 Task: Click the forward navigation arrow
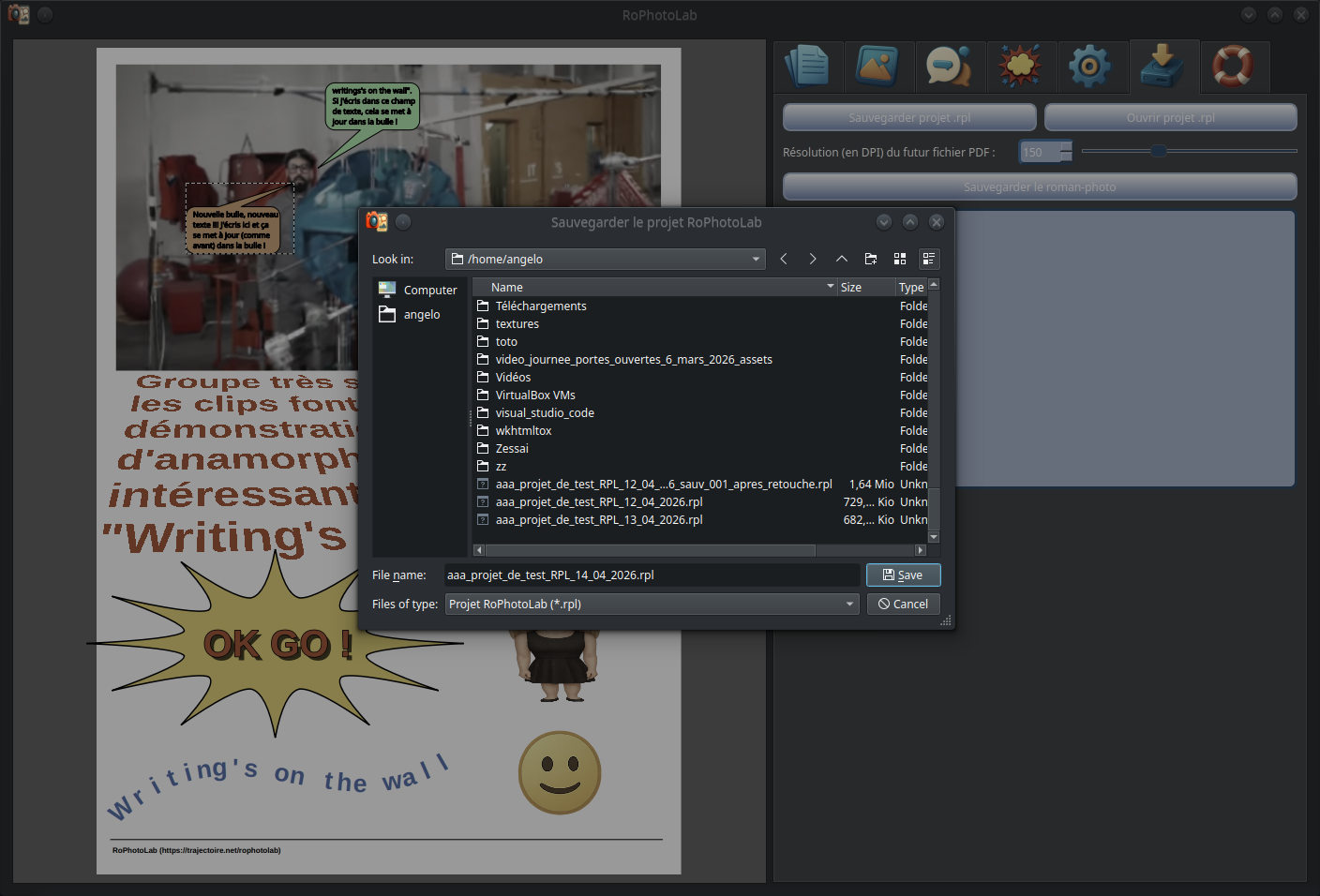(x=813, y=259)
